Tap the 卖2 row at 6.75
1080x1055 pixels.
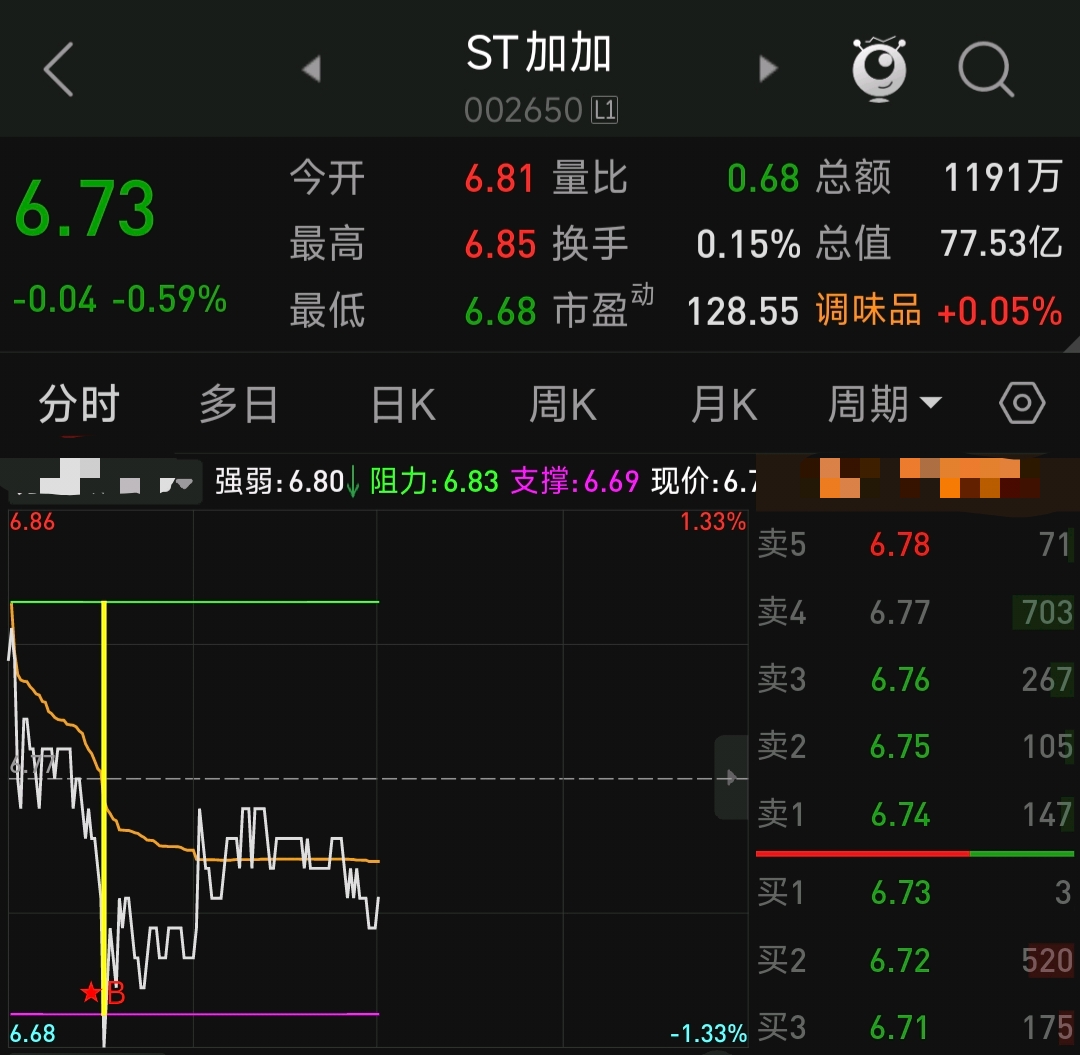pos(915,746)
